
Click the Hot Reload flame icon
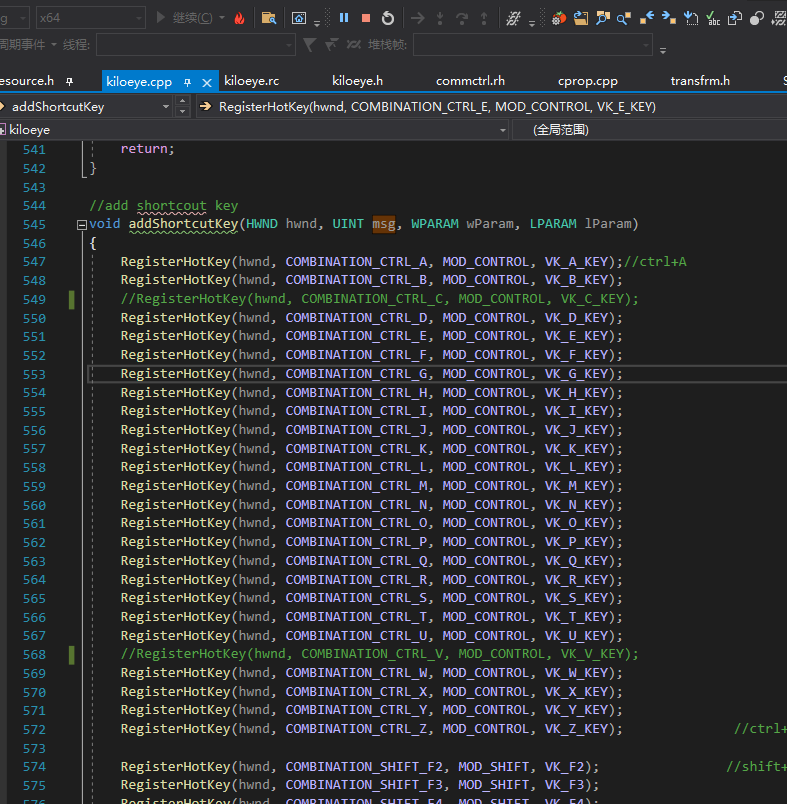[x=239, y=18]
